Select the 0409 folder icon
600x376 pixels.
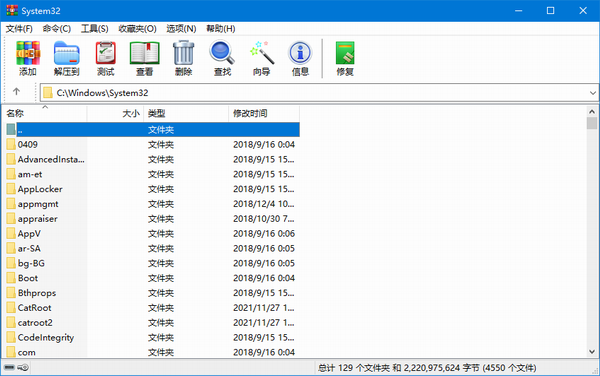[11, 144]
